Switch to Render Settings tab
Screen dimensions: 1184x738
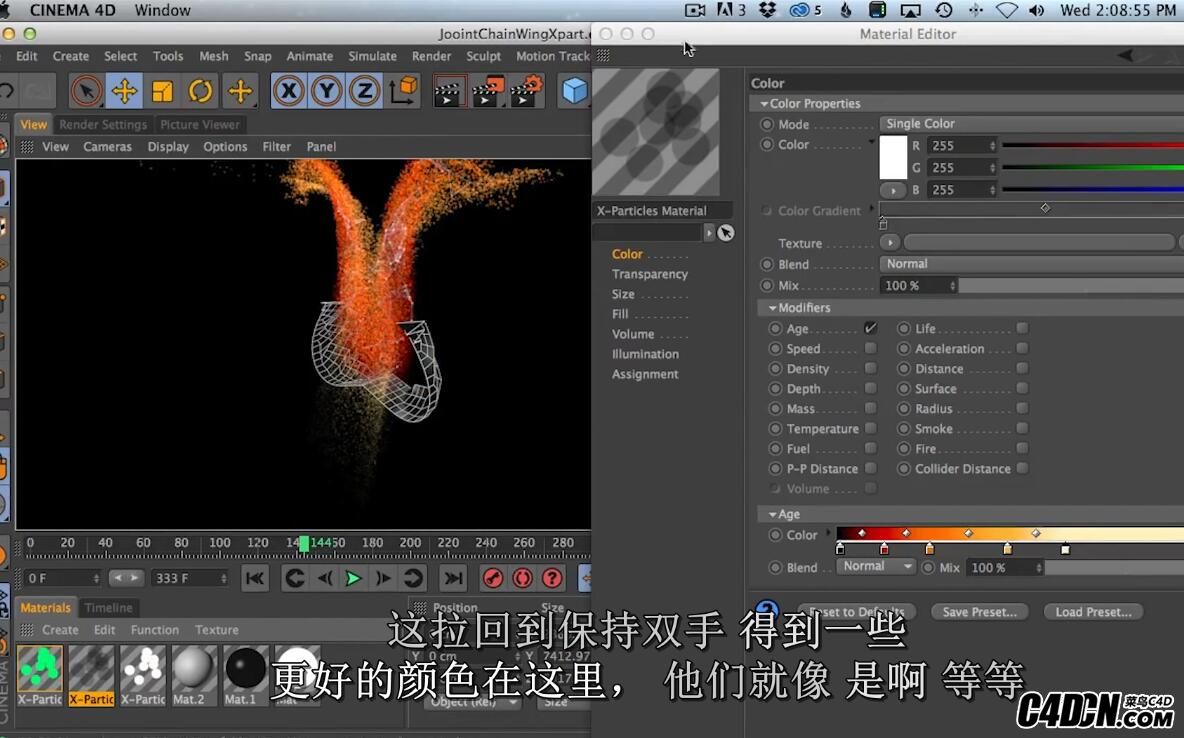103,125
